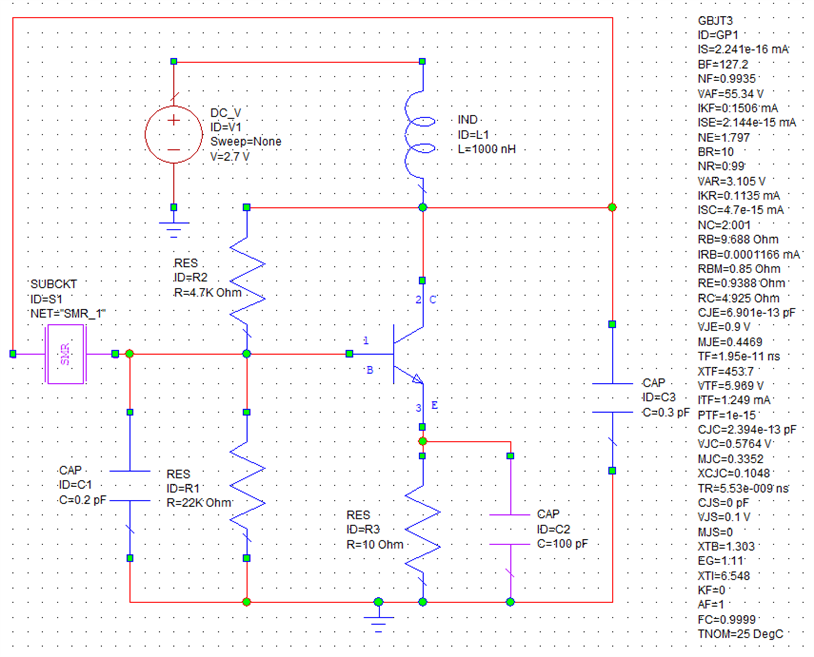This screenshot has height=657, width=814.
Task: Click the inductor L1 coil symbol
Action: (x=422, y=135)
